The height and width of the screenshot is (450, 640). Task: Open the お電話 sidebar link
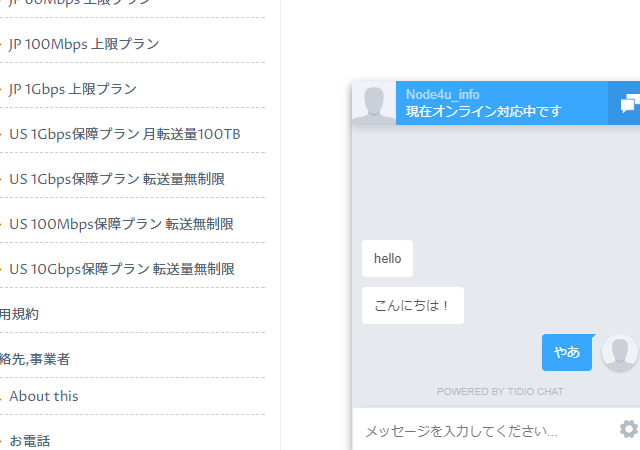point(30,440)
